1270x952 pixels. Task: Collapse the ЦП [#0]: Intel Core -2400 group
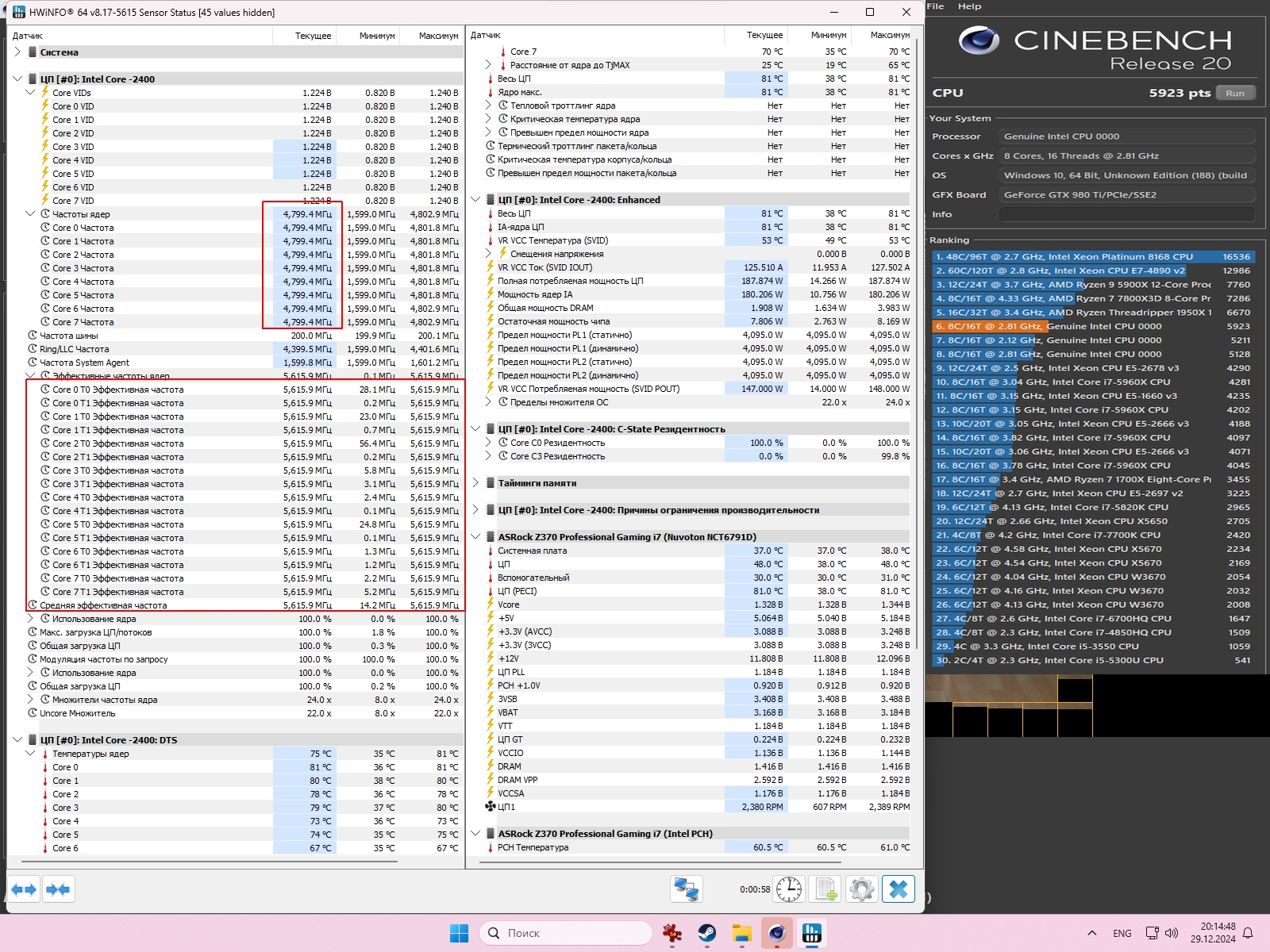pyautogui.click(x=17, y=79)
